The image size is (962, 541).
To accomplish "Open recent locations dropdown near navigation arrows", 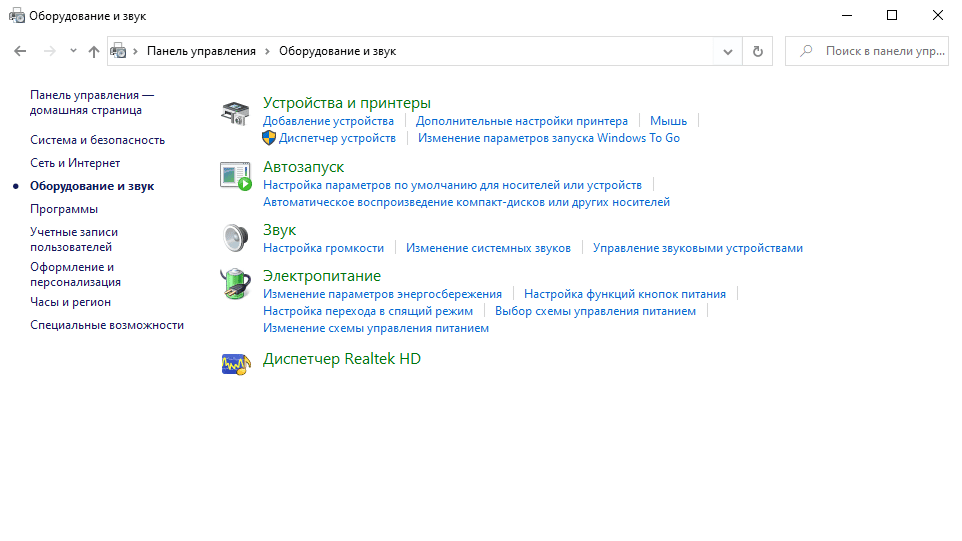I will (x=74, y=51).
